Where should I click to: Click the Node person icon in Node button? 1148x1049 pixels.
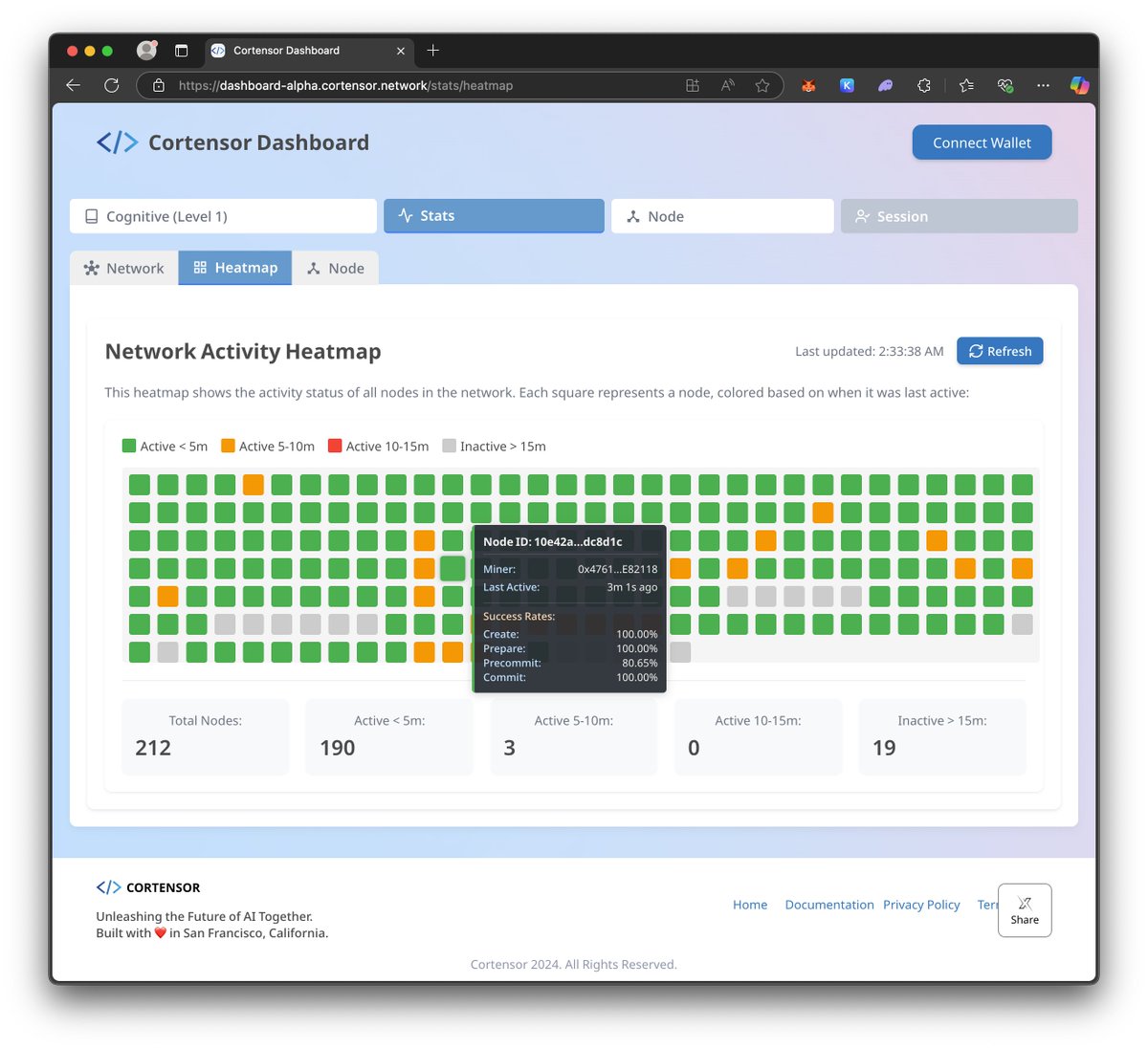click(633, 216)
